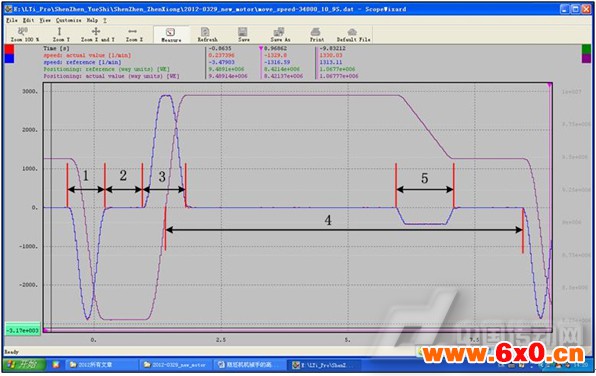Image resolution: width=596 pixels, height=376 pixels.
Task: Click the Print toolbar icon
Action: [316, 34]
